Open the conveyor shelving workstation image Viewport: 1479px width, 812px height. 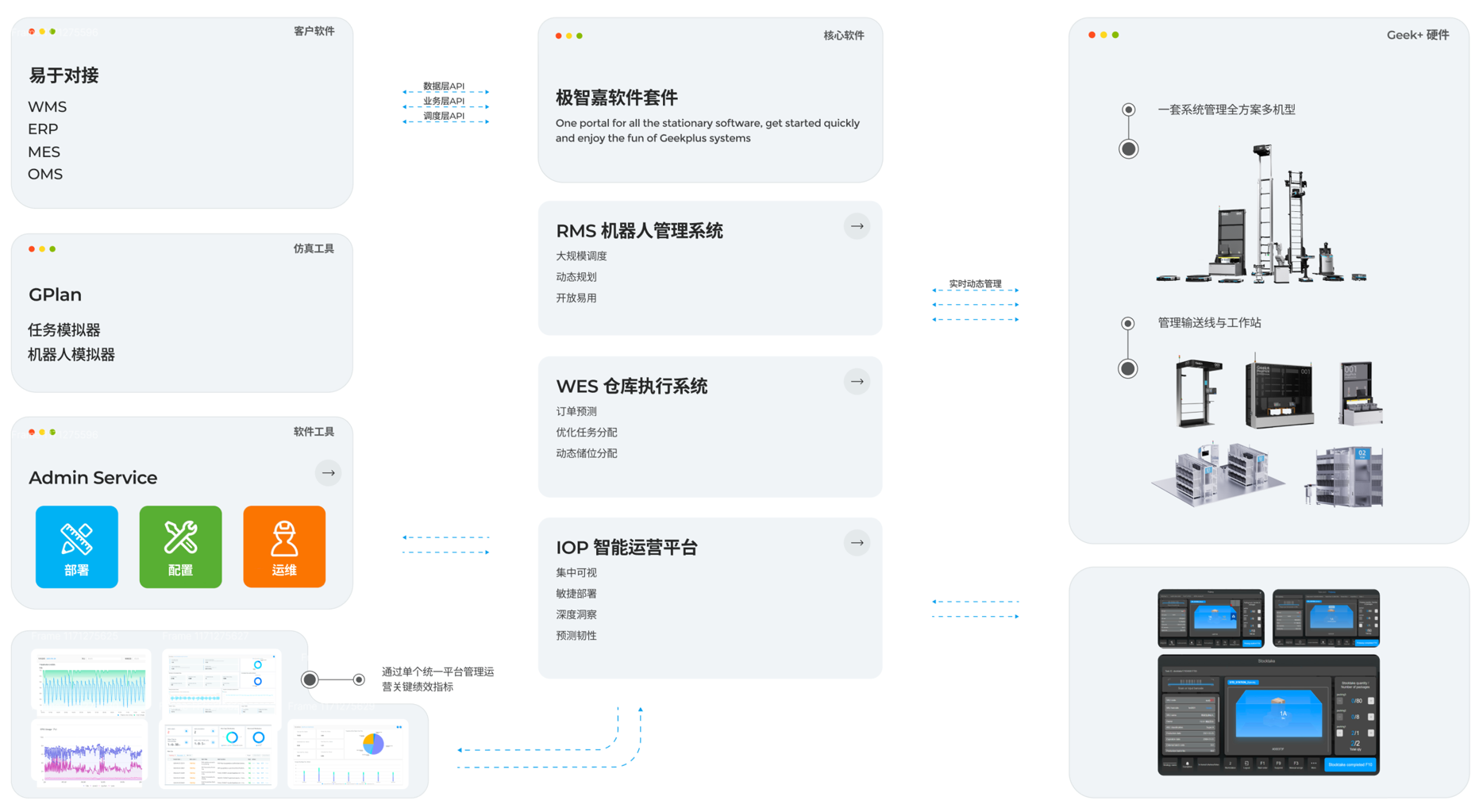click(1218, 474)
